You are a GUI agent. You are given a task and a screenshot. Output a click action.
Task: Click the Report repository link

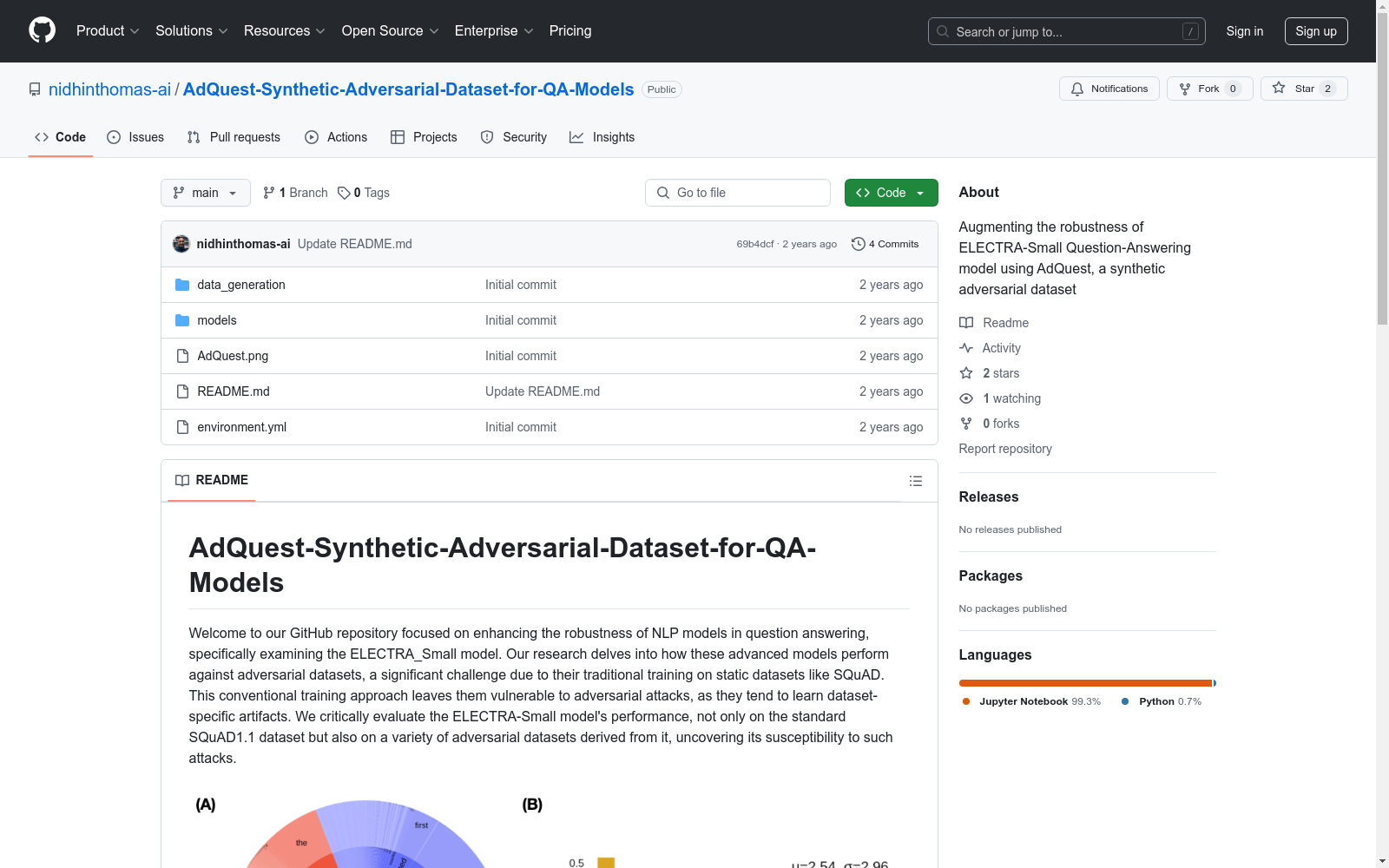pyautogui.click(x=1005, y=449)
